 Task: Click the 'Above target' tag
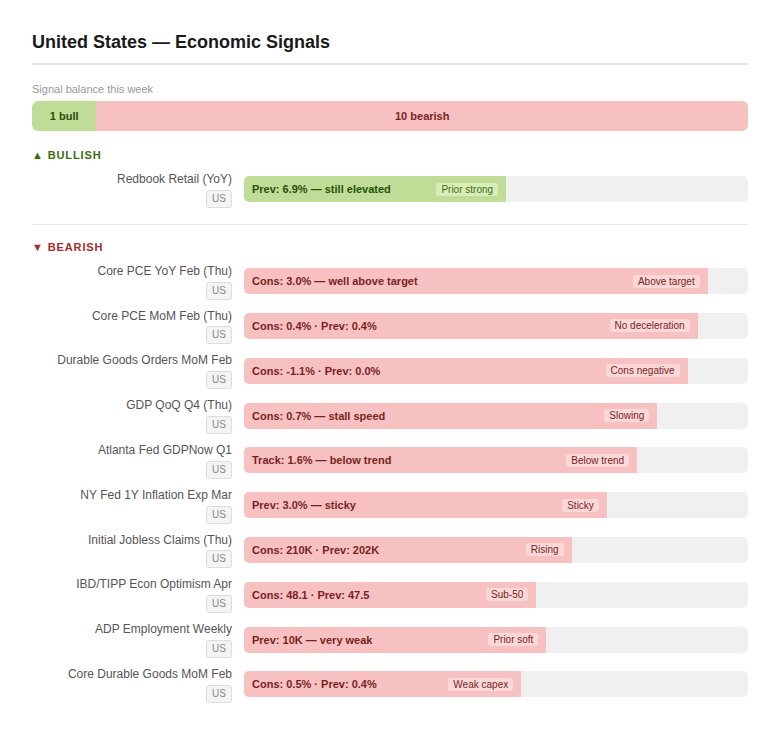pyautogui.click(x=666, y=281)
